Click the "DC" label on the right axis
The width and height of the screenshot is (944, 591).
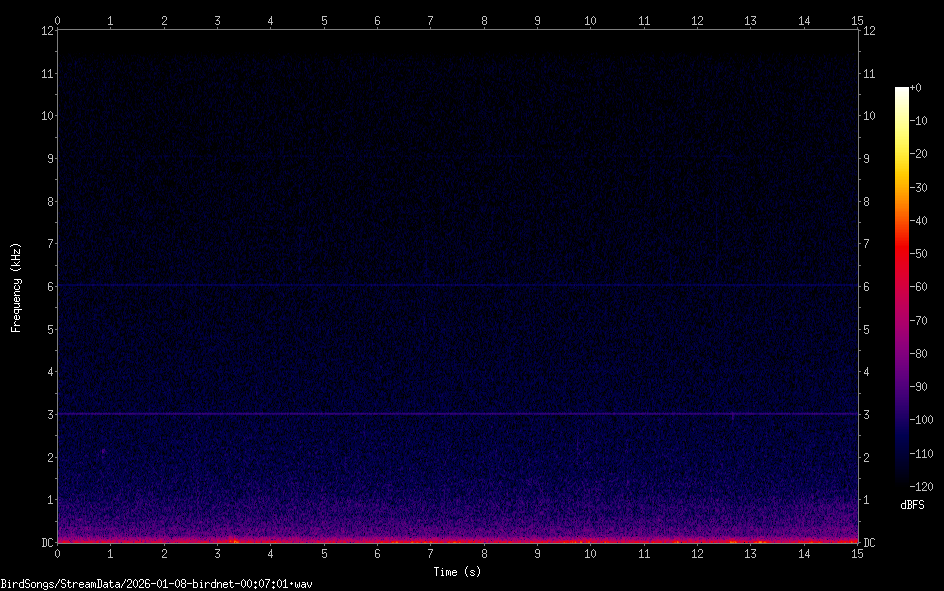point(869,543)
